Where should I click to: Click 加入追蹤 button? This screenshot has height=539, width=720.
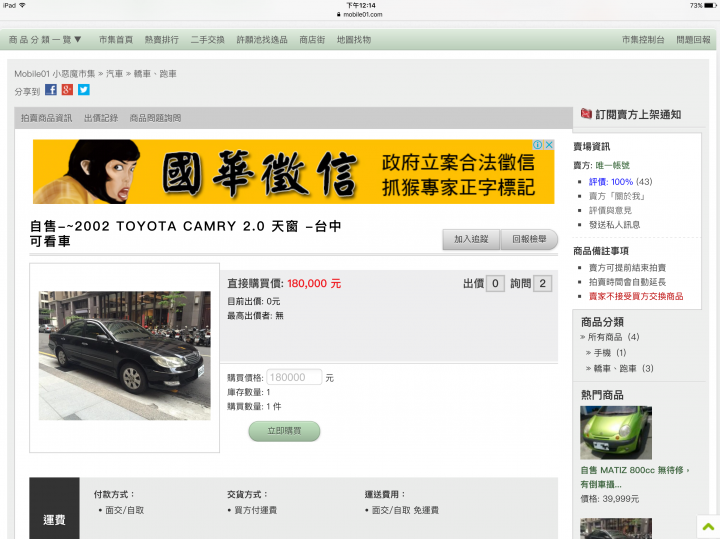(x=471, y=239)
